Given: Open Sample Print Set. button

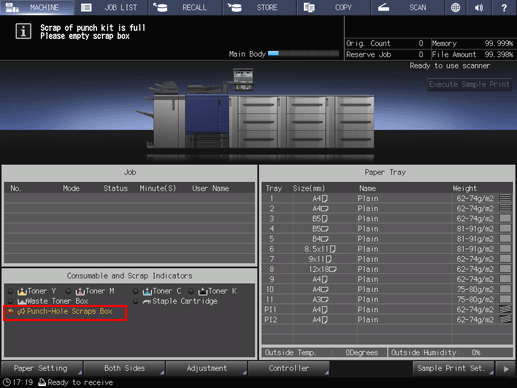Looking at the screenshot, I should tap(453, 369).
